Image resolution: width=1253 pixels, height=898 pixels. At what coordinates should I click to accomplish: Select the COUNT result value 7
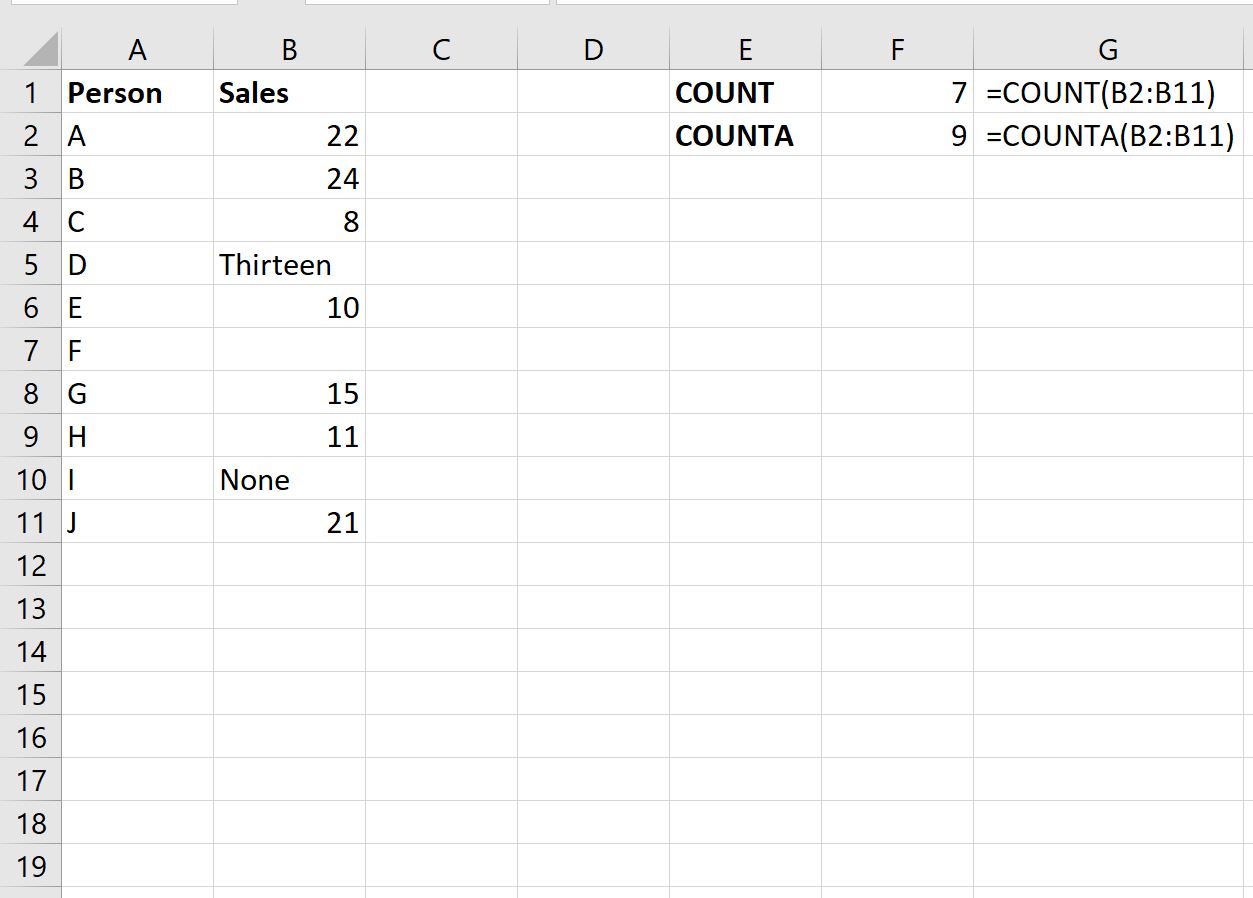[897, 93]
